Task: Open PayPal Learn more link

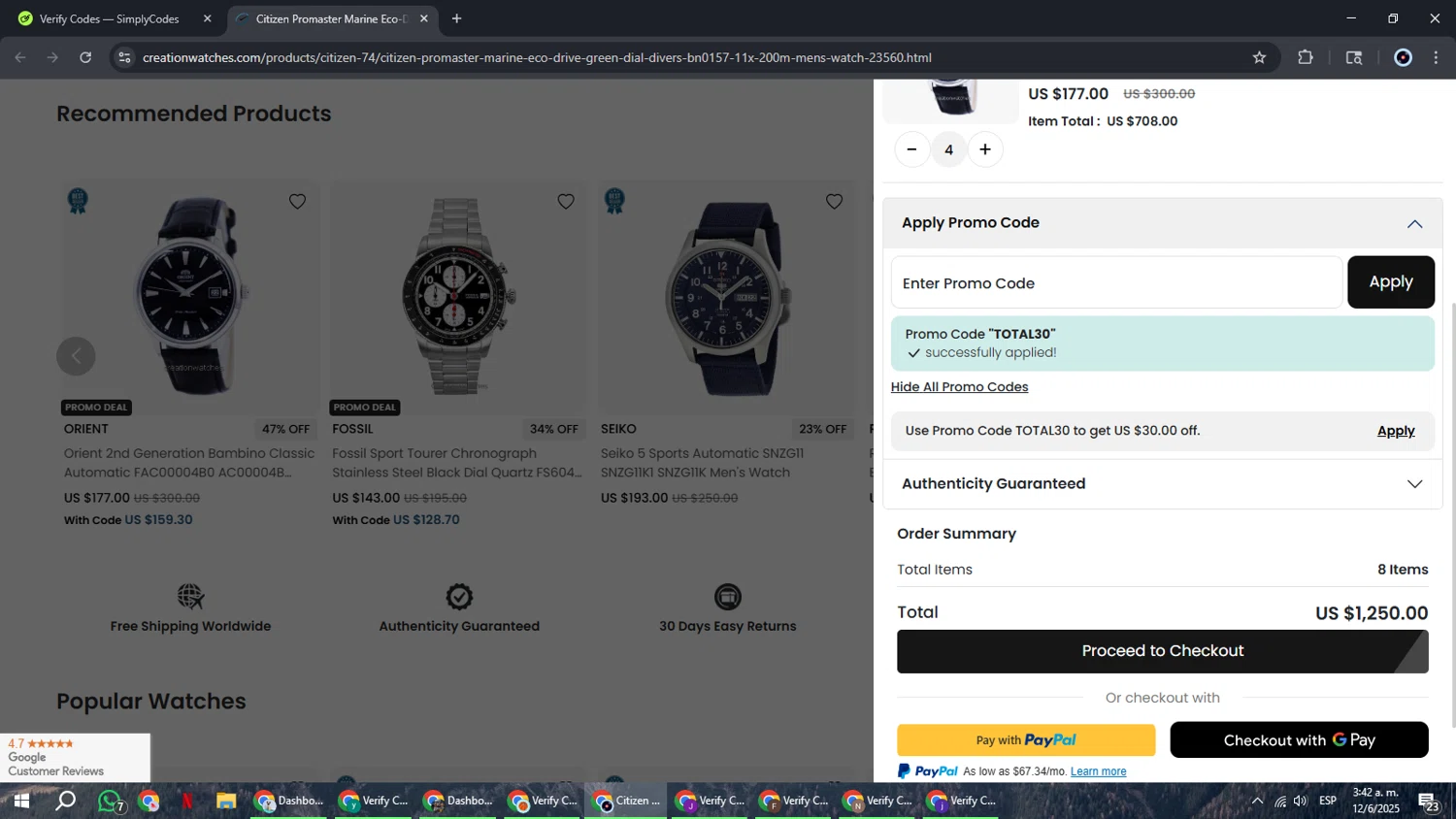Action: [x=1098, y=771]
